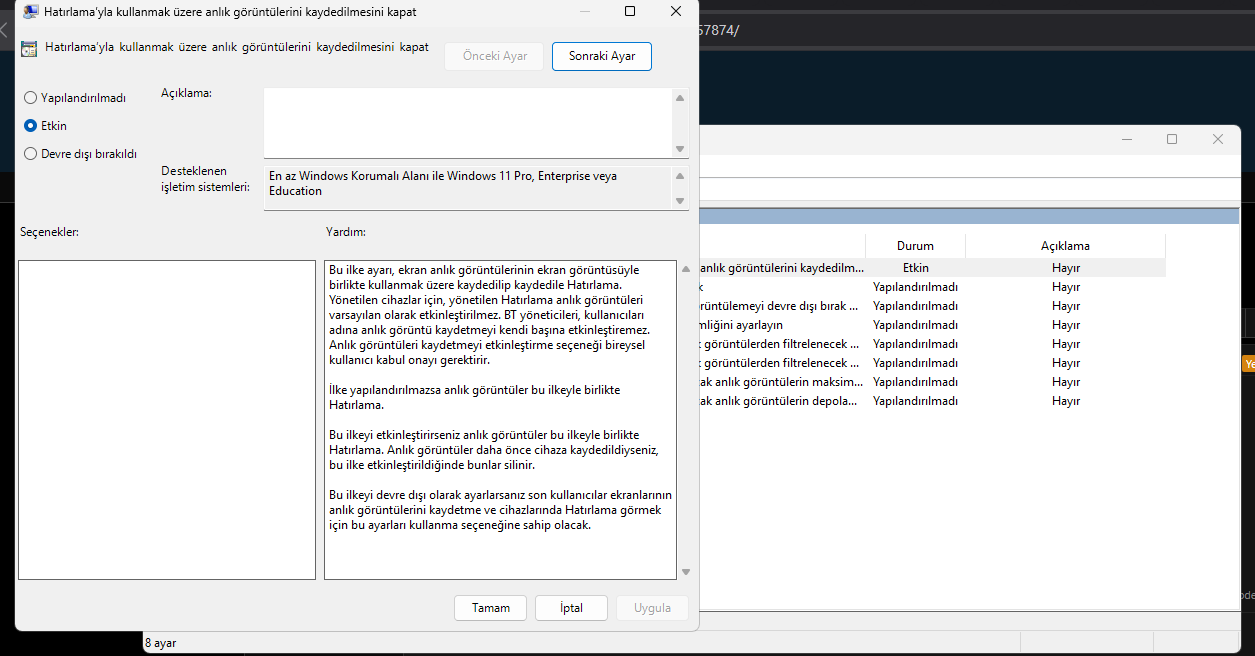Viewport: 1255px width, 656px height.
Task: Click Hayır in the 'depola...' row
Action: [1065, 401]
